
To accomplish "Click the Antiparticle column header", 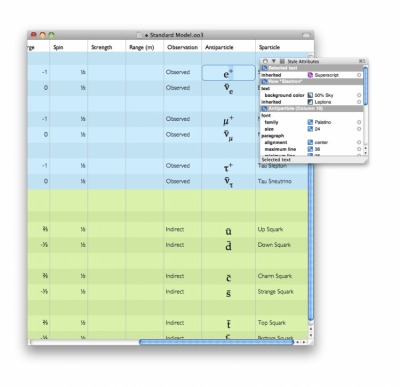I will (219, 47).
